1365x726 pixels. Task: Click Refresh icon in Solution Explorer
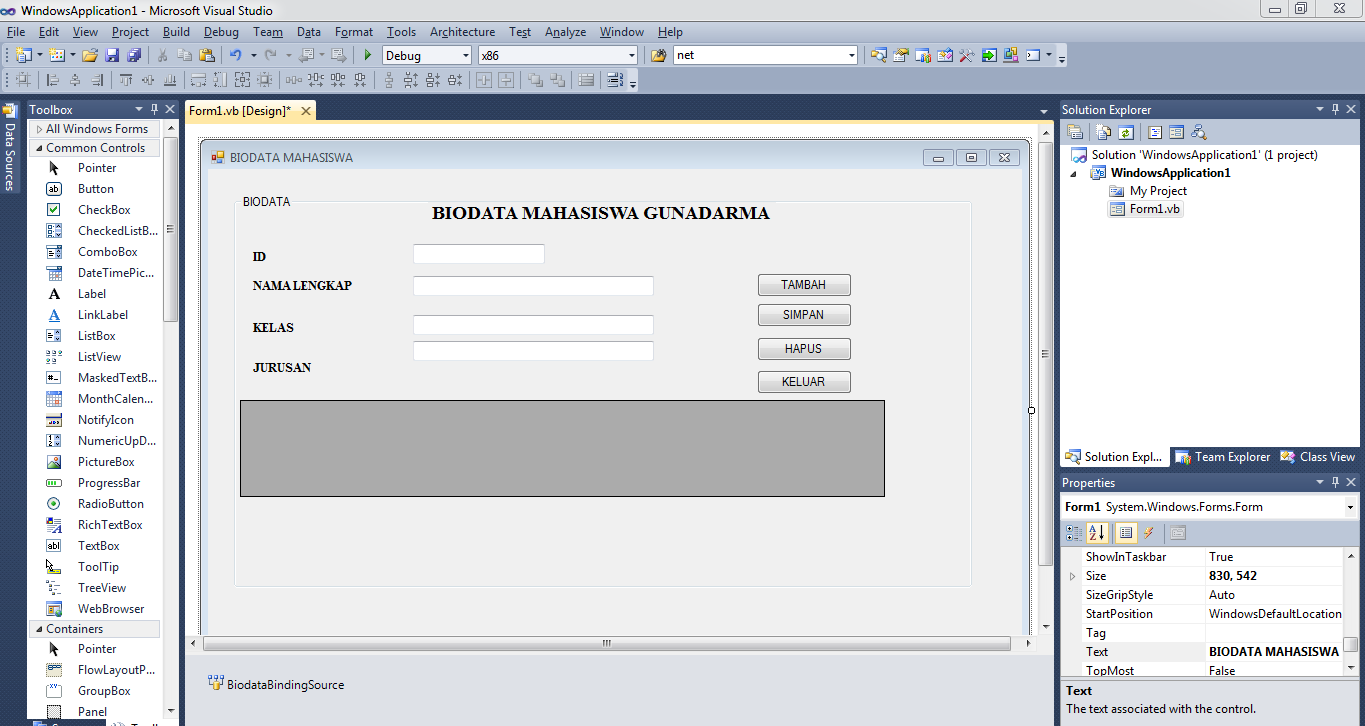point(1126,132)
